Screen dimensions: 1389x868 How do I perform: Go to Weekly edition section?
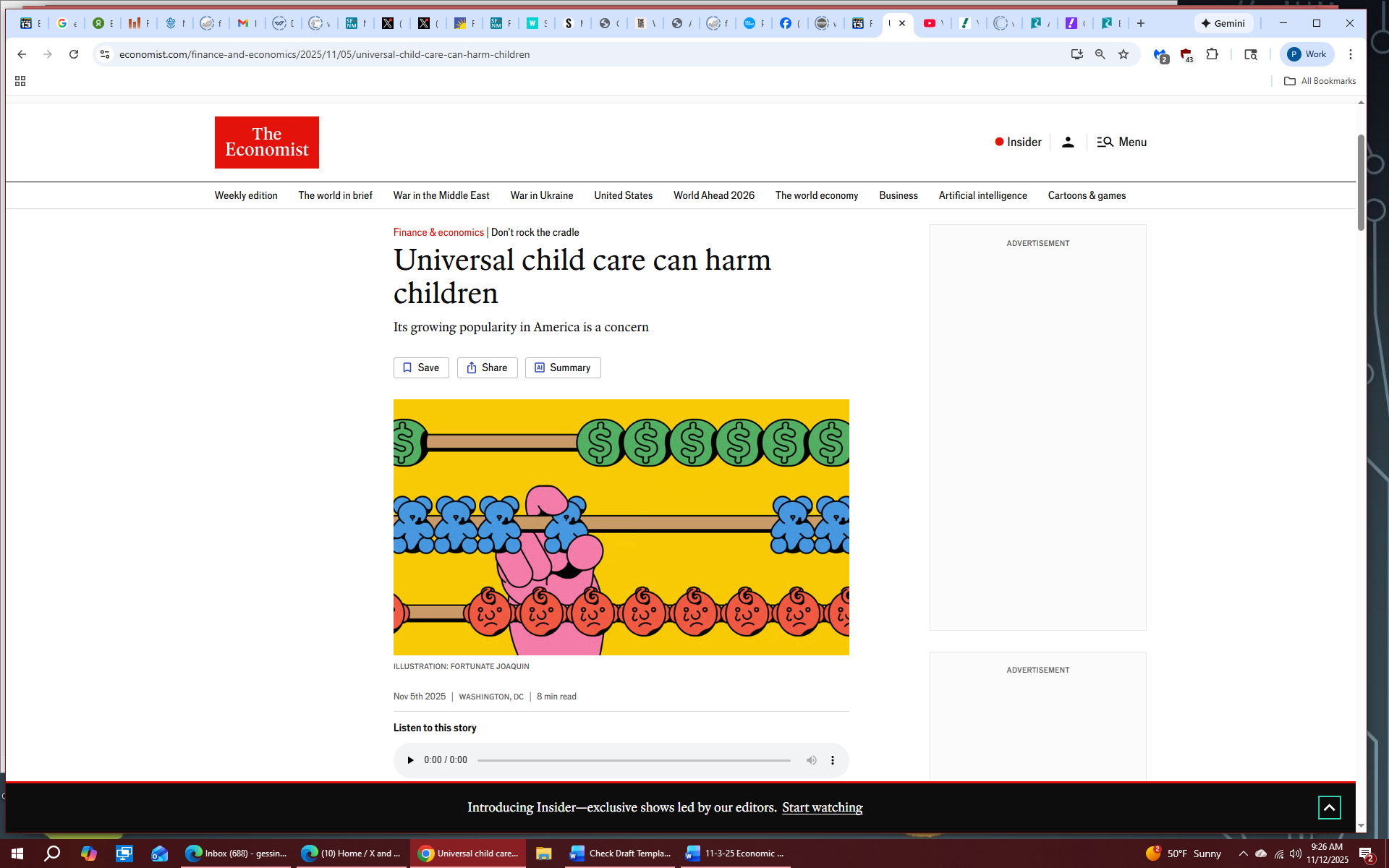[x=246, y=195]
